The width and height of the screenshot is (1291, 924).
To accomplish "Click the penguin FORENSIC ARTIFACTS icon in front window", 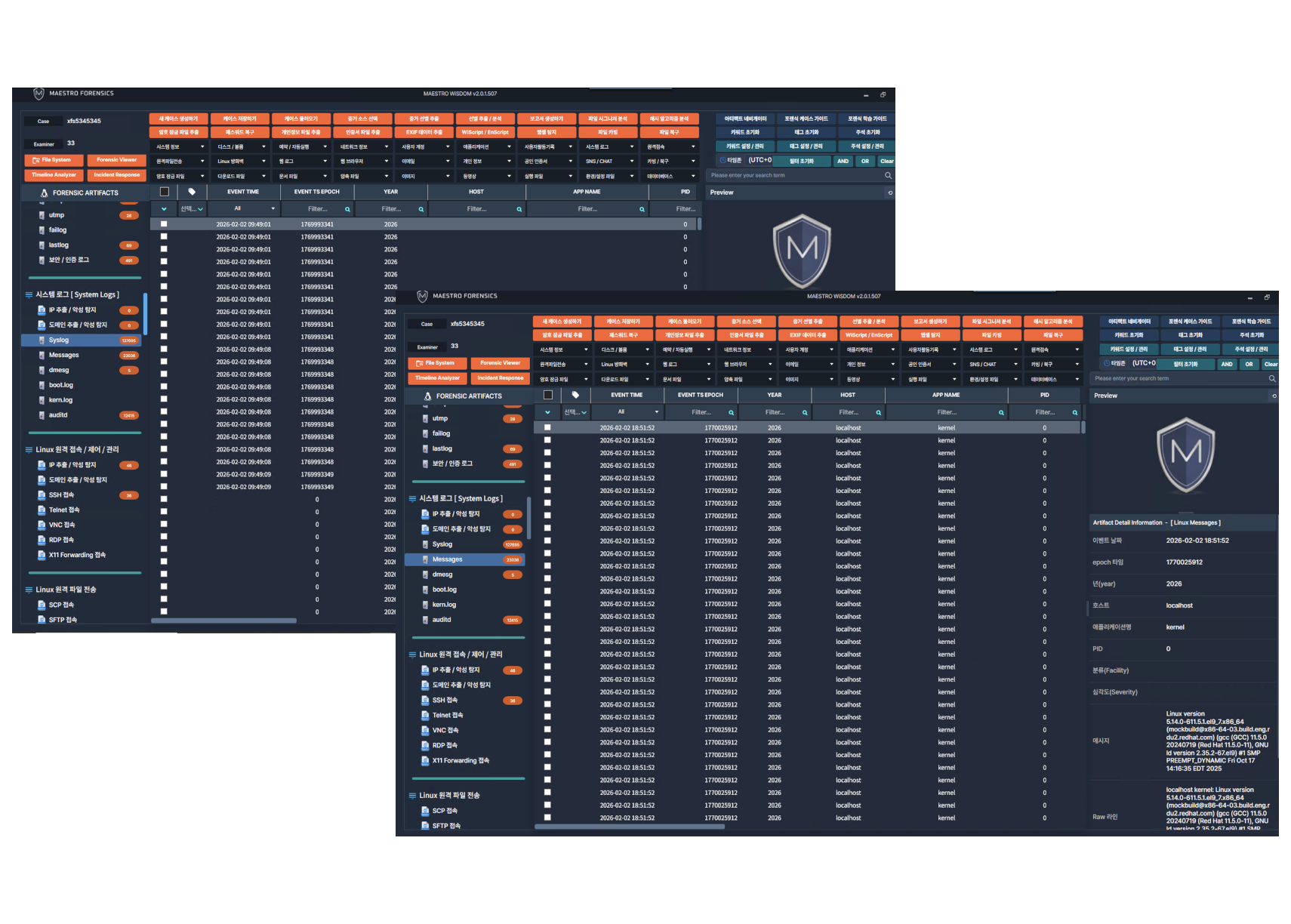I will coord(428,396).
